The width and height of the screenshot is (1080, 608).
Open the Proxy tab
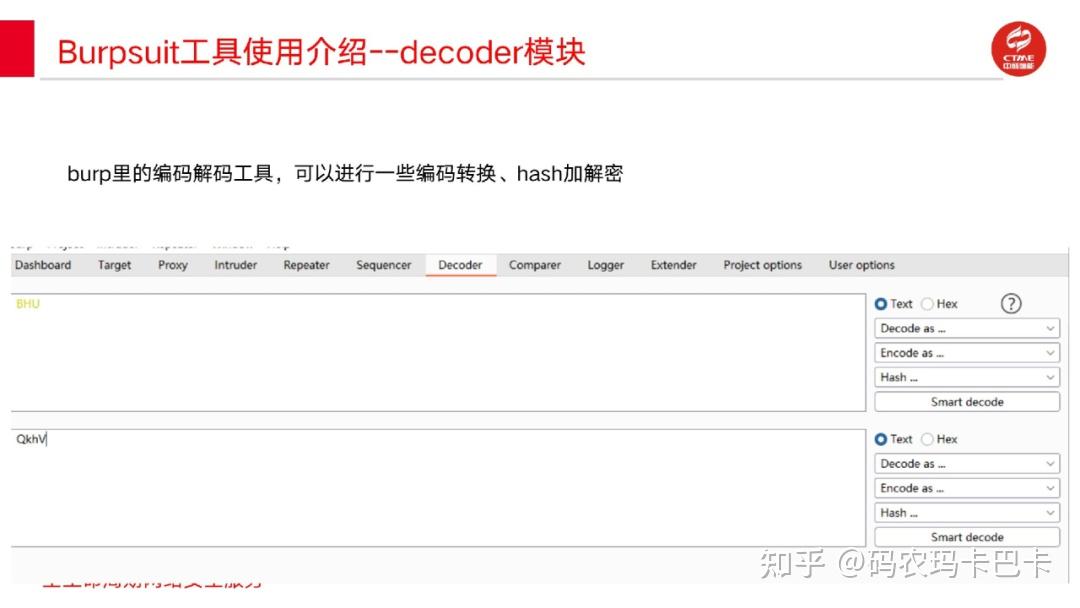click(x=173, y=265)
